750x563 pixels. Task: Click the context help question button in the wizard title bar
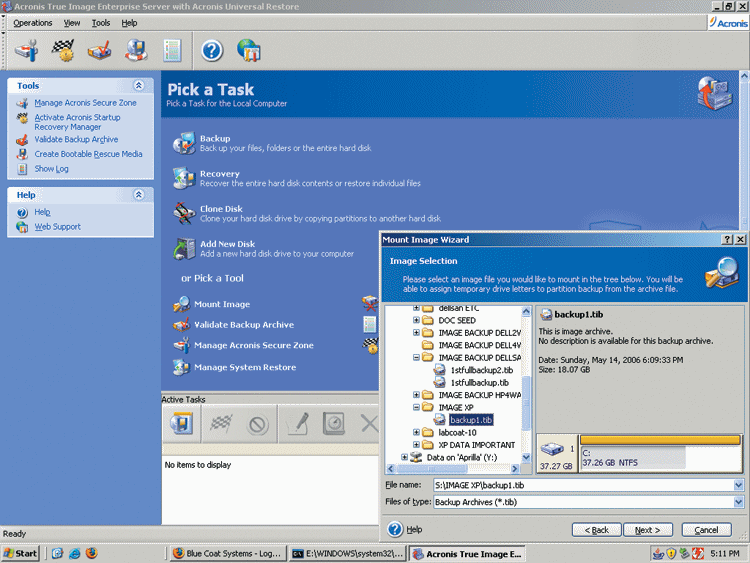[727, 240]
